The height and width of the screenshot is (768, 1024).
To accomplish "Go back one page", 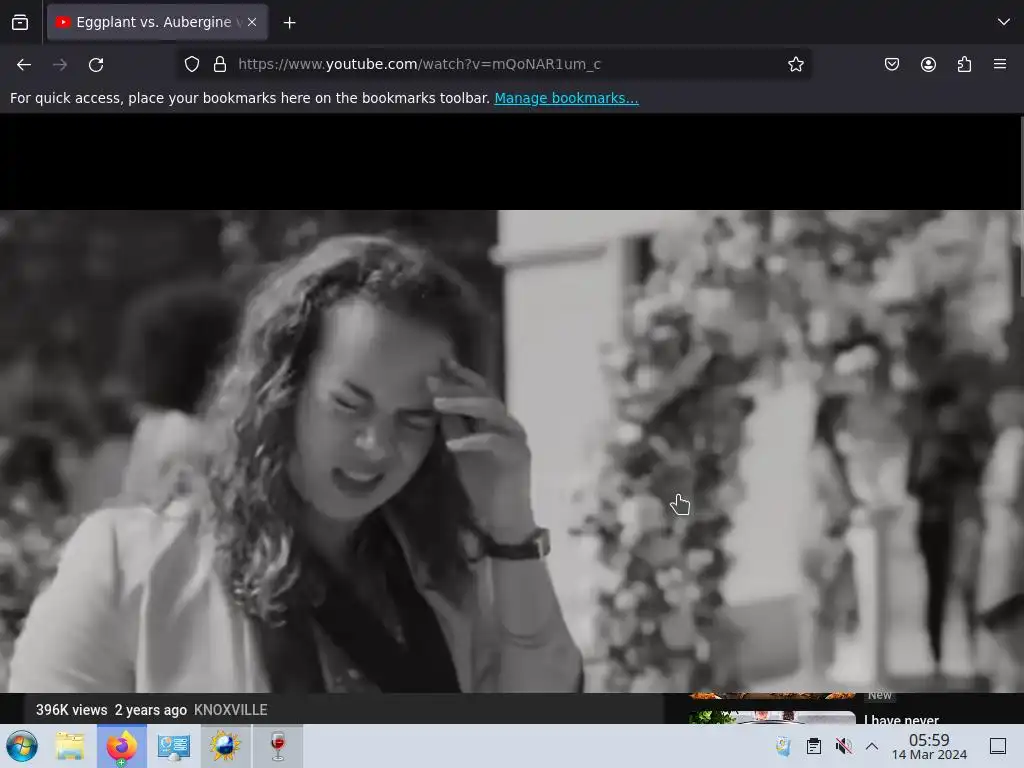I will click(x=24, y=65).
